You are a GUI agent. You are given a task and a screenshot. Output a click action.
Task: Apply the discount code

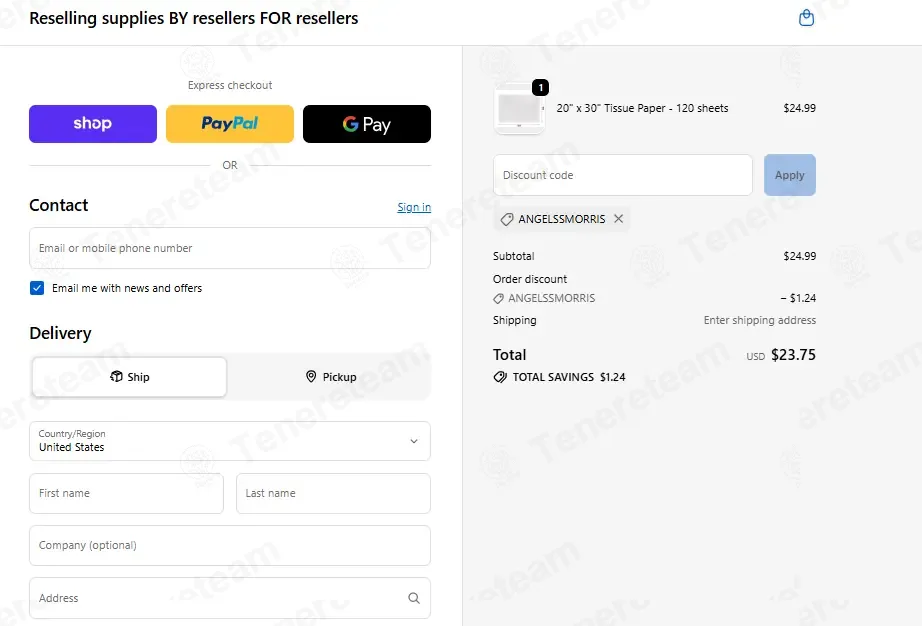[x=790, y=175]
